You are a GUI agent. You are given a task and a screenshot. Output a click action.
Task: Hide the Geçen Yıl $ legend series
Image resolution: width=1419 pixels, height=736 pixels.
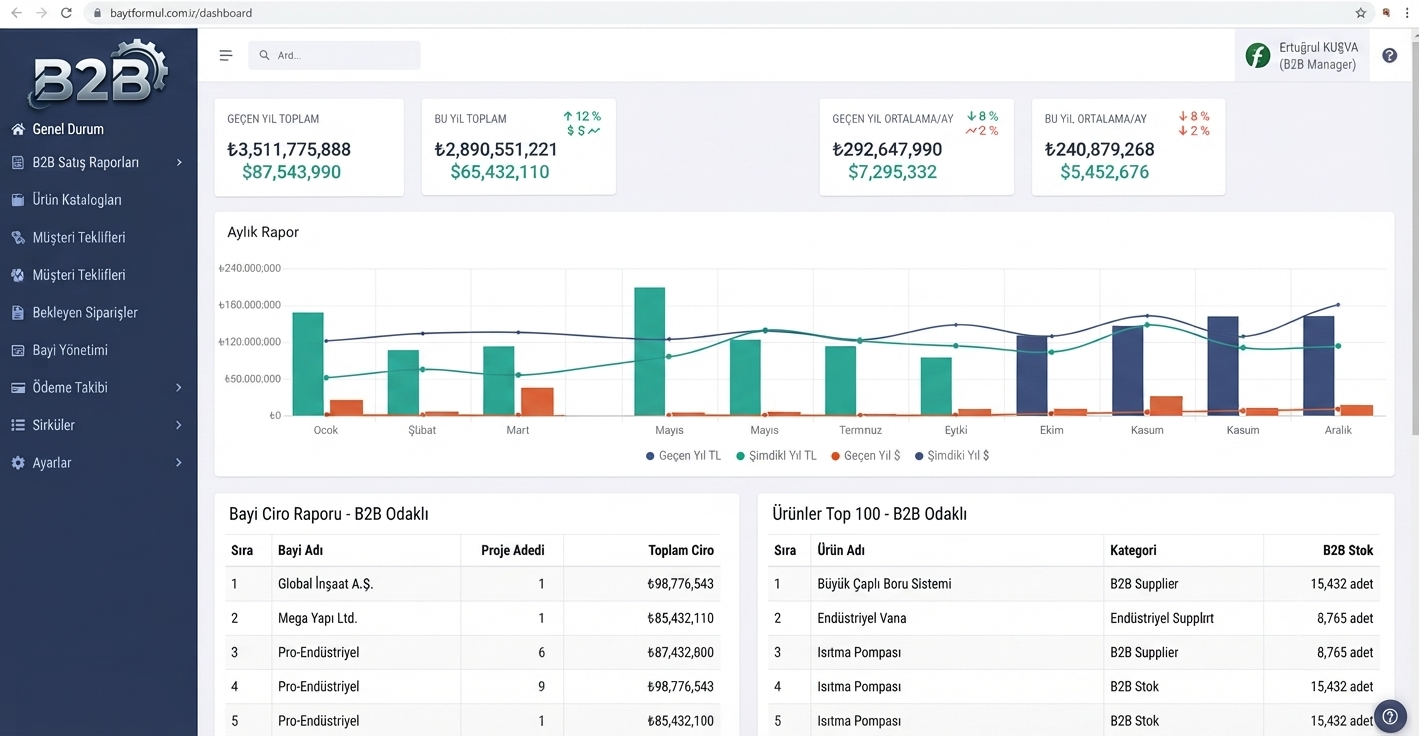[x=866, y=456]
